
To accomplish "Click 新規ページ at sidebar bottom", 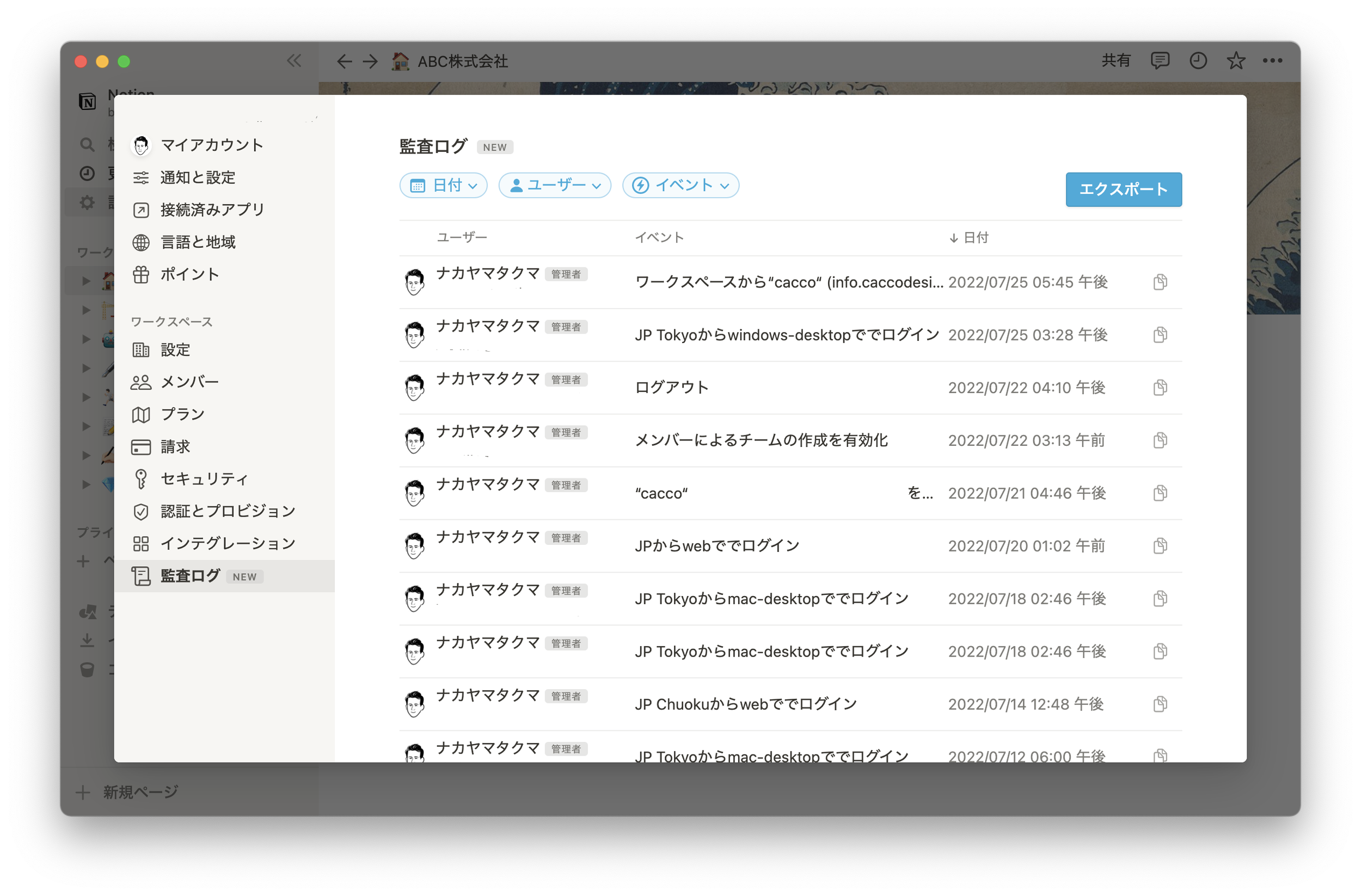I will click(x=140, y=792).
